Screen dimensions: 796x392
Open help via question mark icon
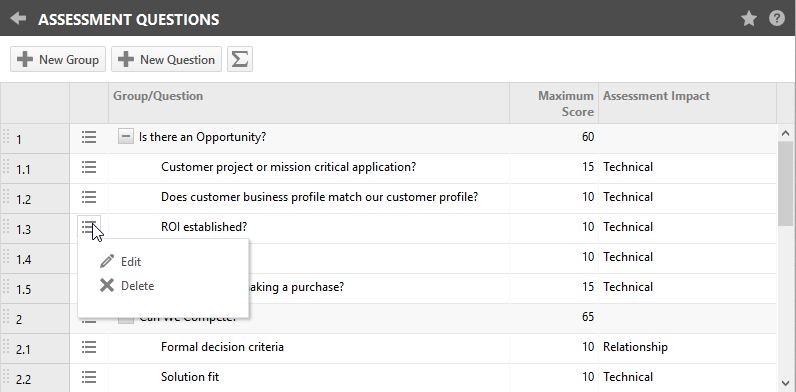(777, 19)
